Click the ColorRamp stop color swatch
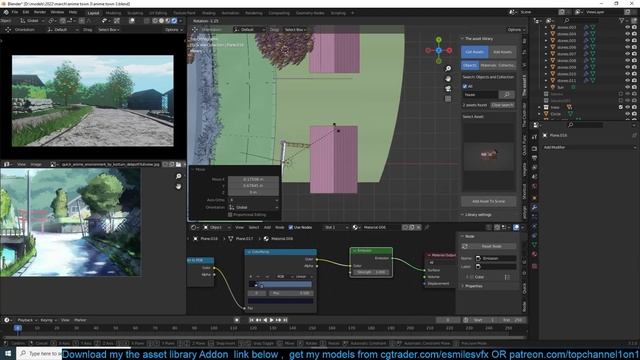 (x=280, y=301)
